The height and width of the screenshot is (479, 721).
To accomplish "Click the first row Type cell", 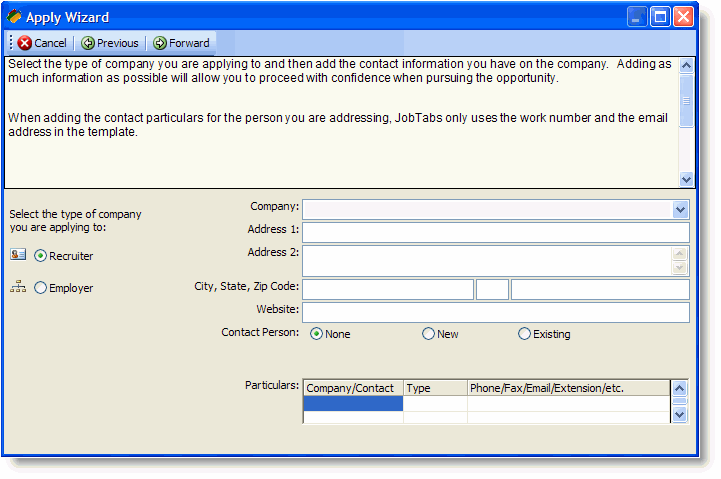I will (x=435, y=403).
